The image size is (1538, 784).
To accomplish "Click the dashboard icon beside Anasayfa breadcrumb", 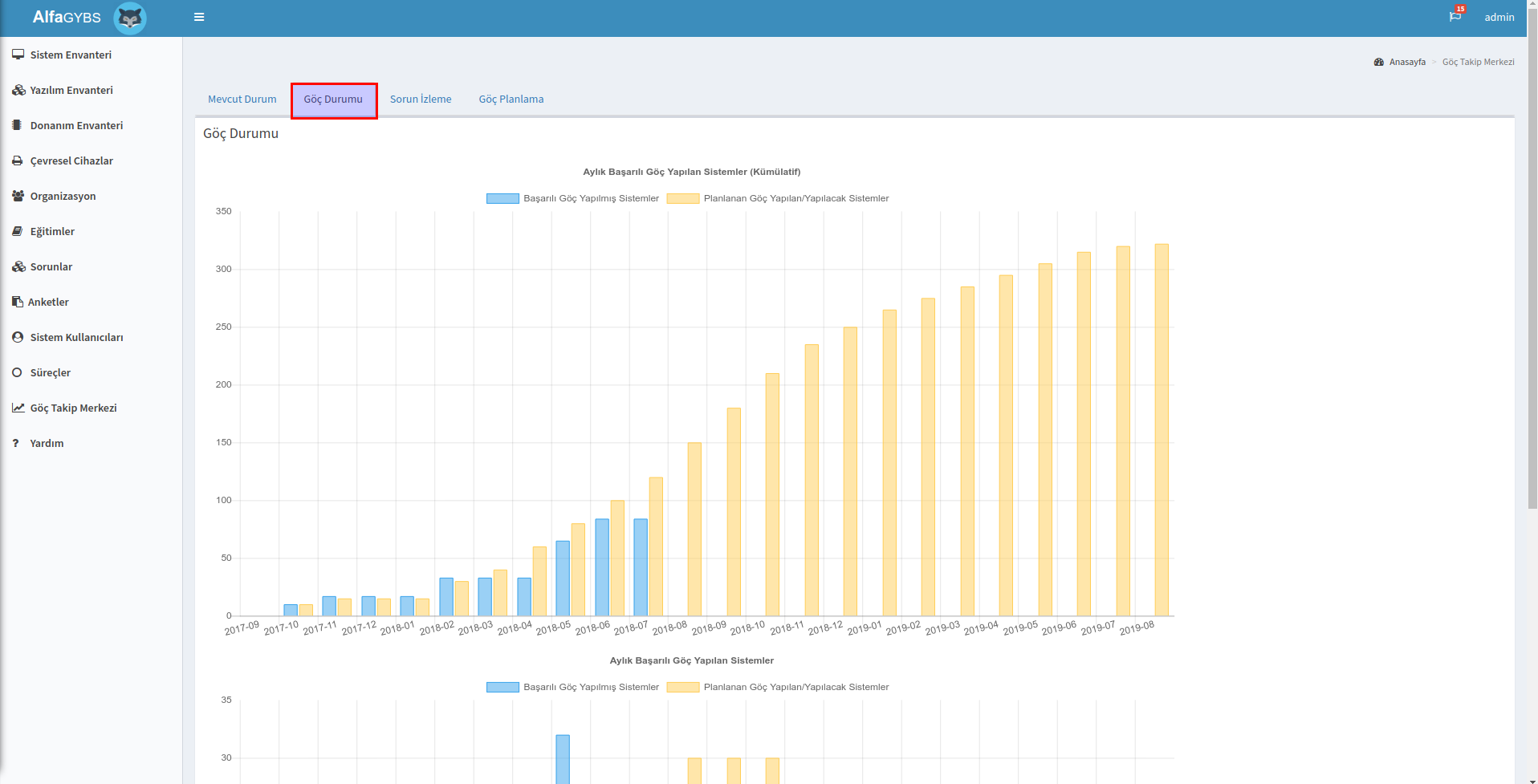I will (x=1379, y=62).
